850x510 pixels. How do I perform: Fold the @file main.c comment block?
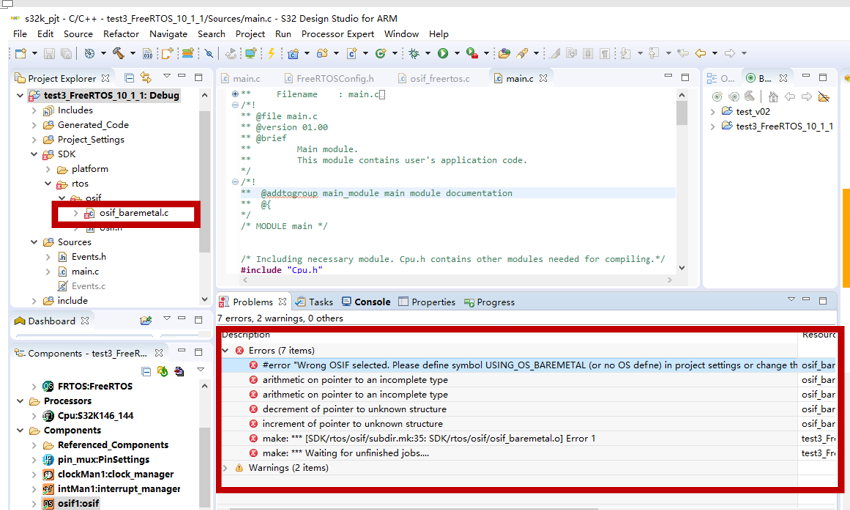tap(235, 105)
